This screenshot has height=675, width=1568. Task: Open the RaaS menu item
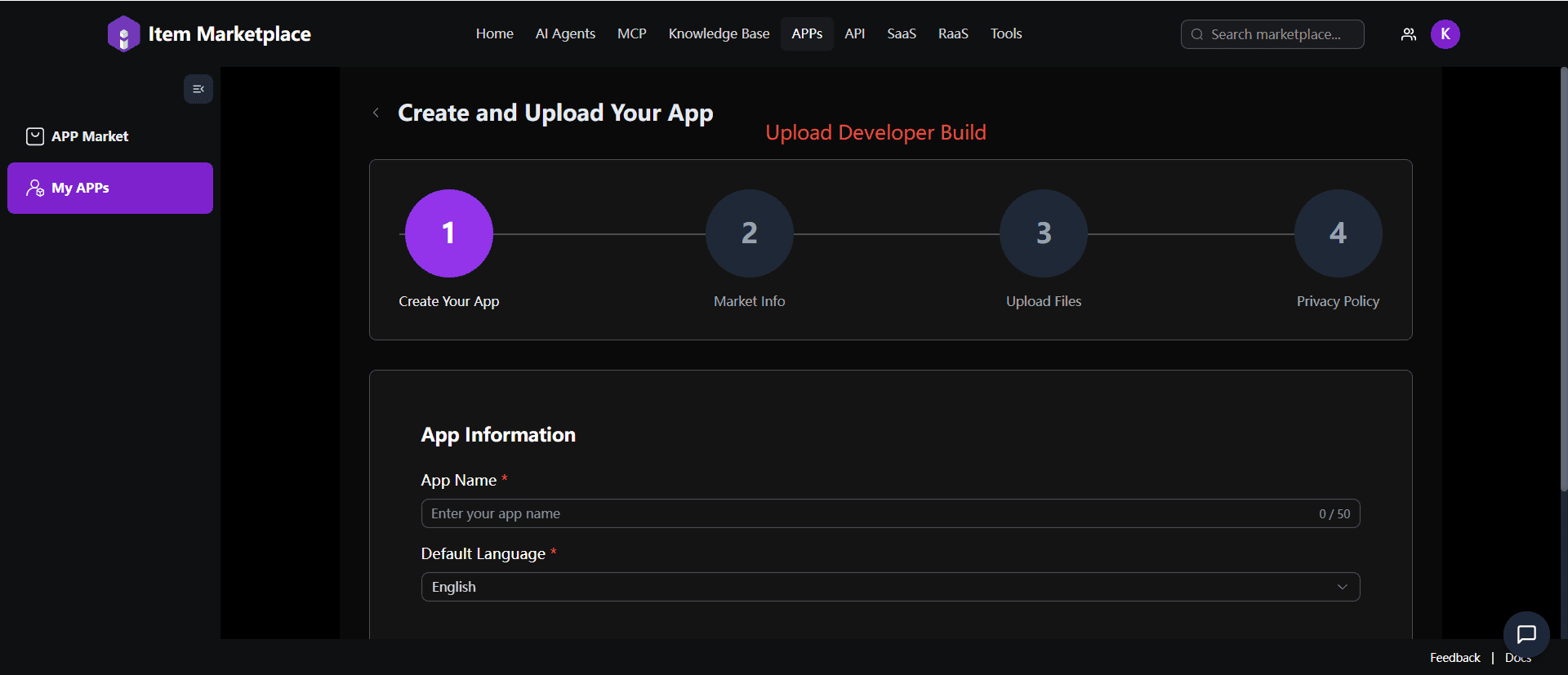click(x=953, y=33)
